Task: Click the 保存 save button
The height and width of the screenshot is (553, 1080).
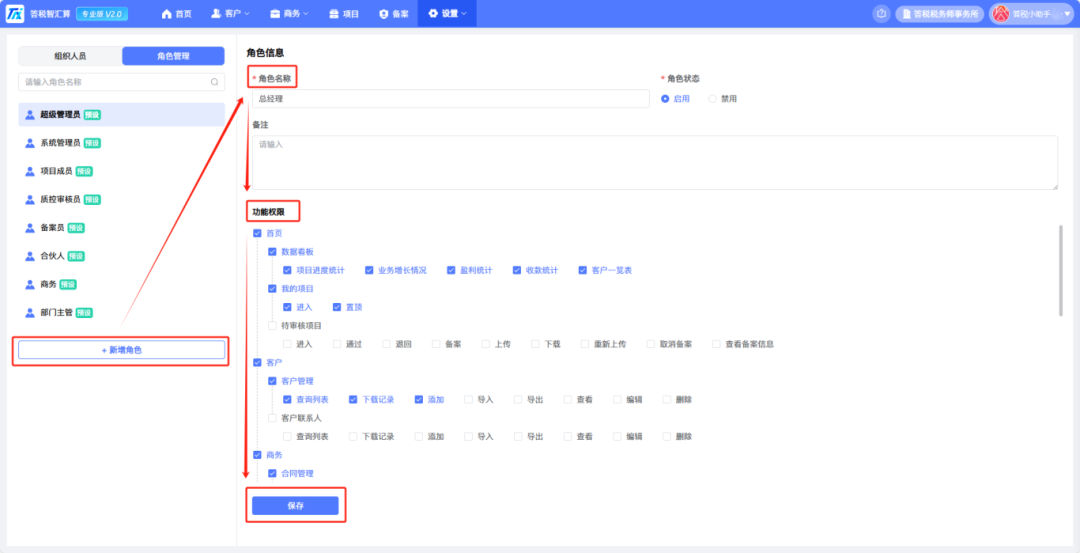Action: 295,505
